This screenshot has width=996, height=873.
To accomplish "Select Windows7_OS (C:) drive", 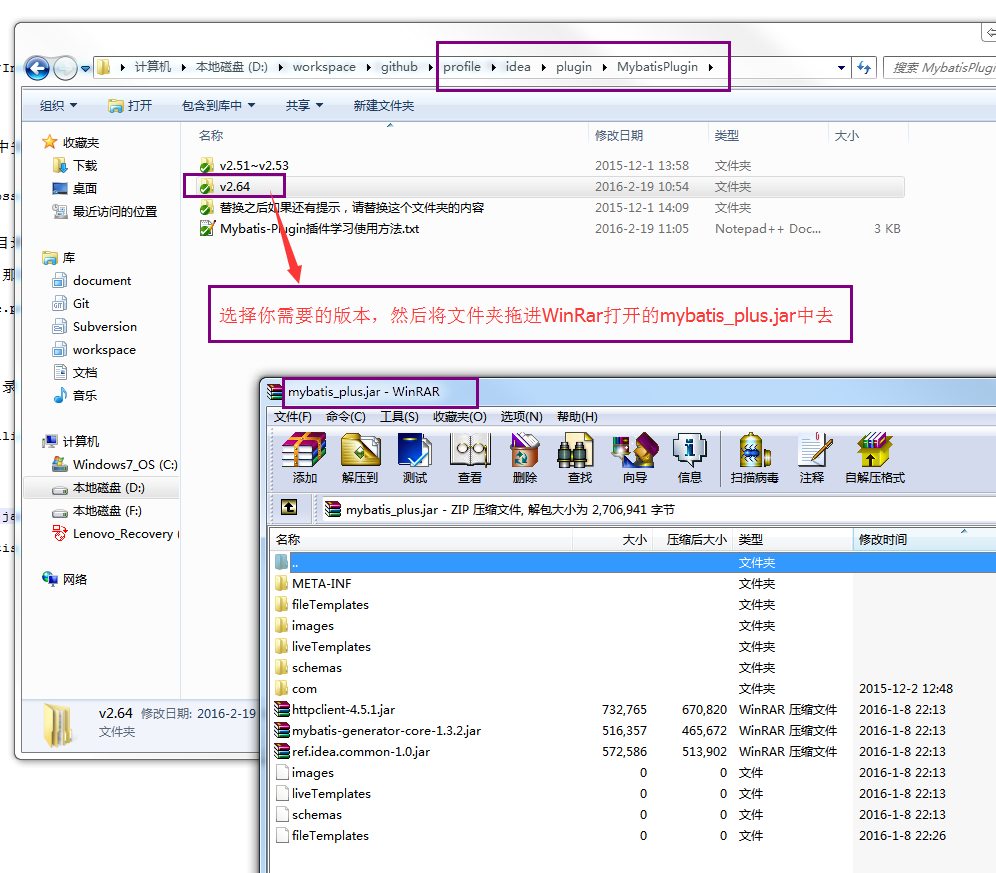I will click(115, 464).
